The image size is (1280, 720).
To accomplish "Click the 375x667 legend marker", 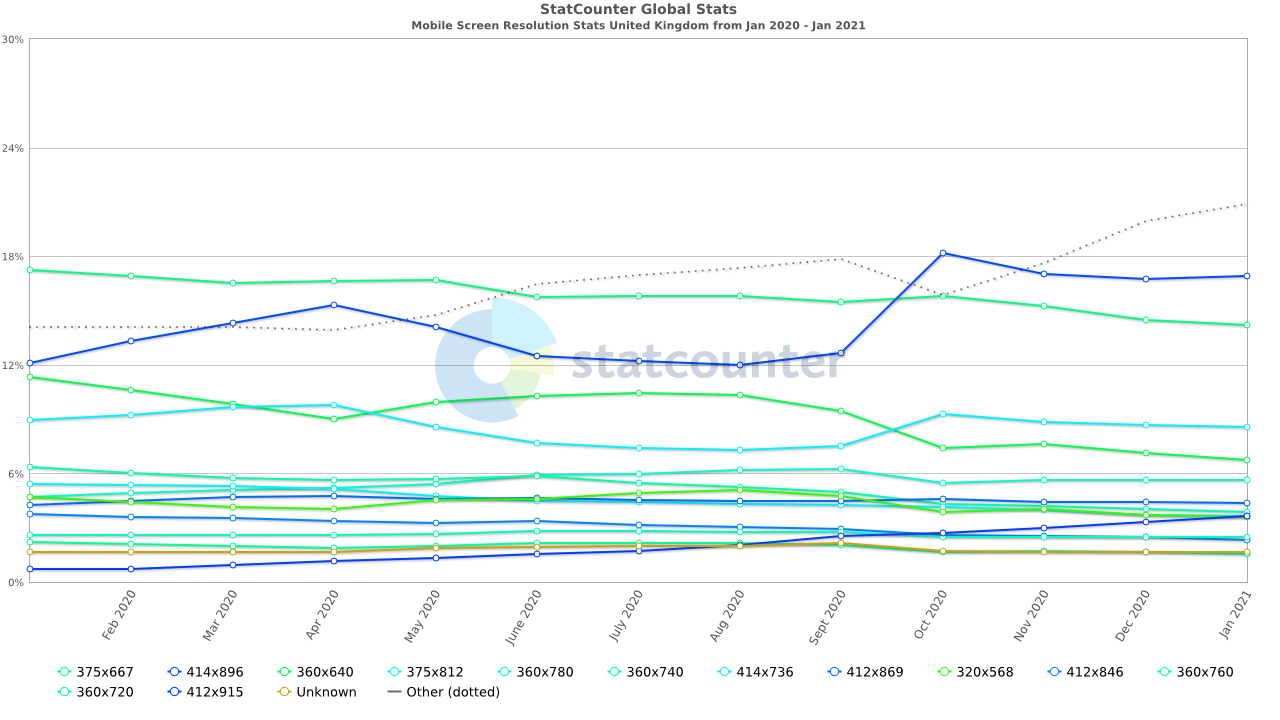I will (x=65, y=672).
